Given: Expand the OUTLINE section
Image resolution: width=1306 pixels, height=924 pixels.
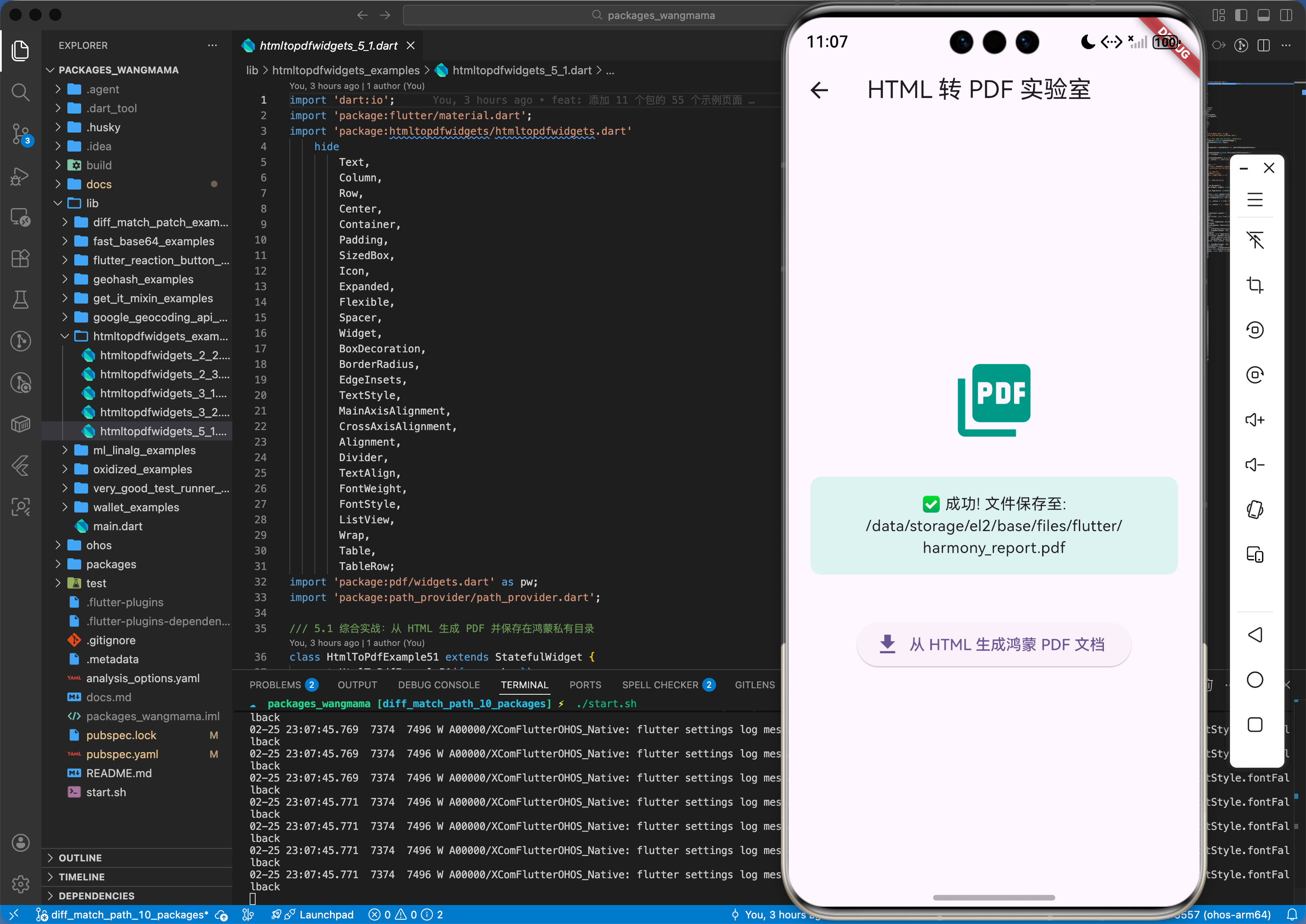Looking at the screenshot, I should click(80, 858).
